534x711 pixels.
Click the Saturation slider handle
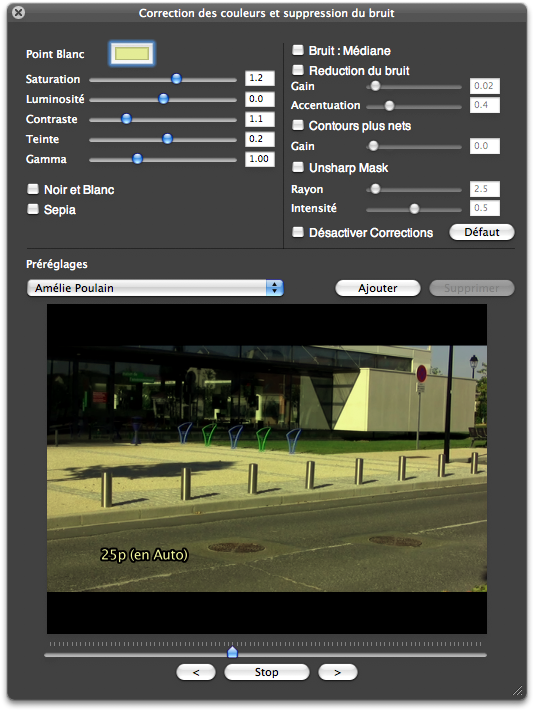[x=176, y=79]
